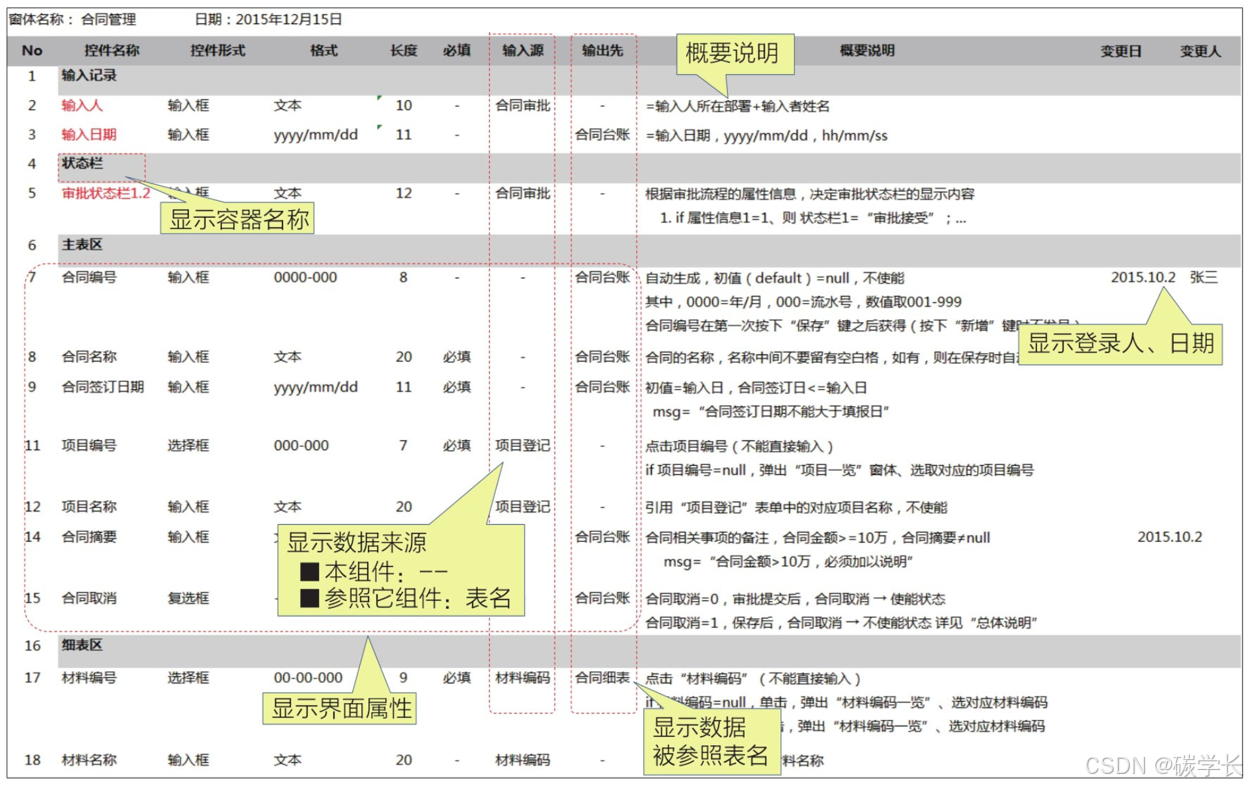The width and height of the screenshot is (1248, 785).
Task: Select length value 12 in 审批状态栏 row
Action: [x=403, y=193]
